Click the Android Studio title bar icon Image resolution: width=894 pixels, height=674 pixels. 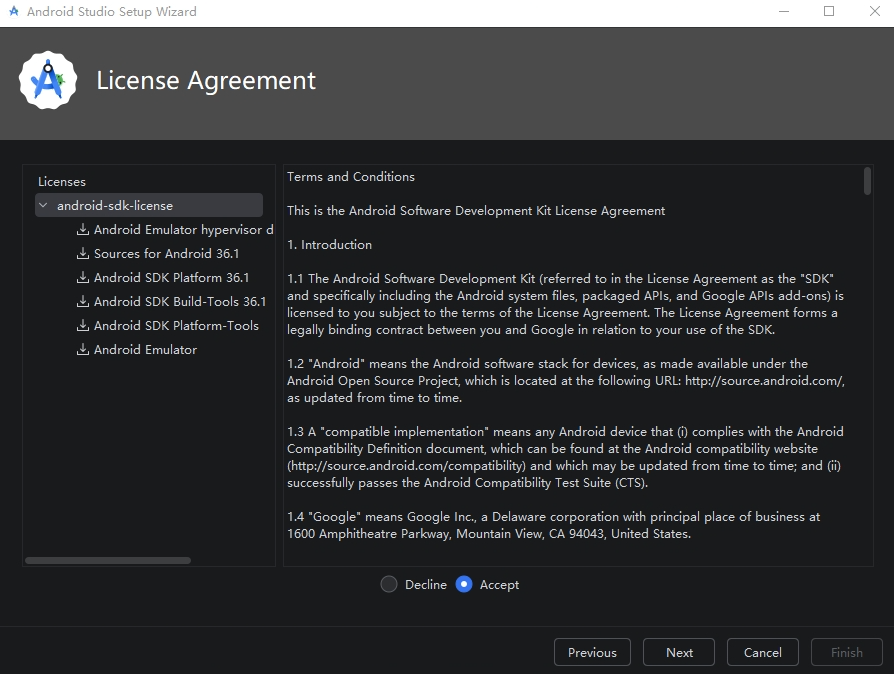[x=14, y=11]
